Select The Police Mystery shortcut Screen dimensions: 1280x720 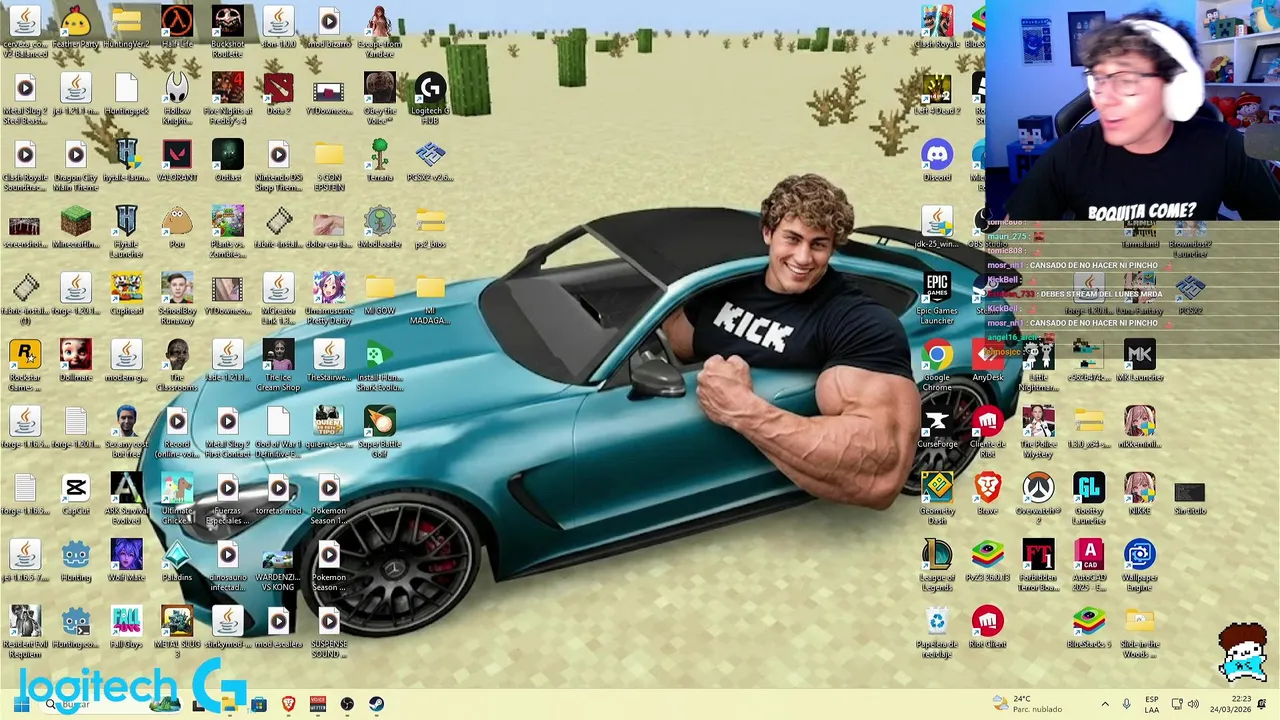1038,431
